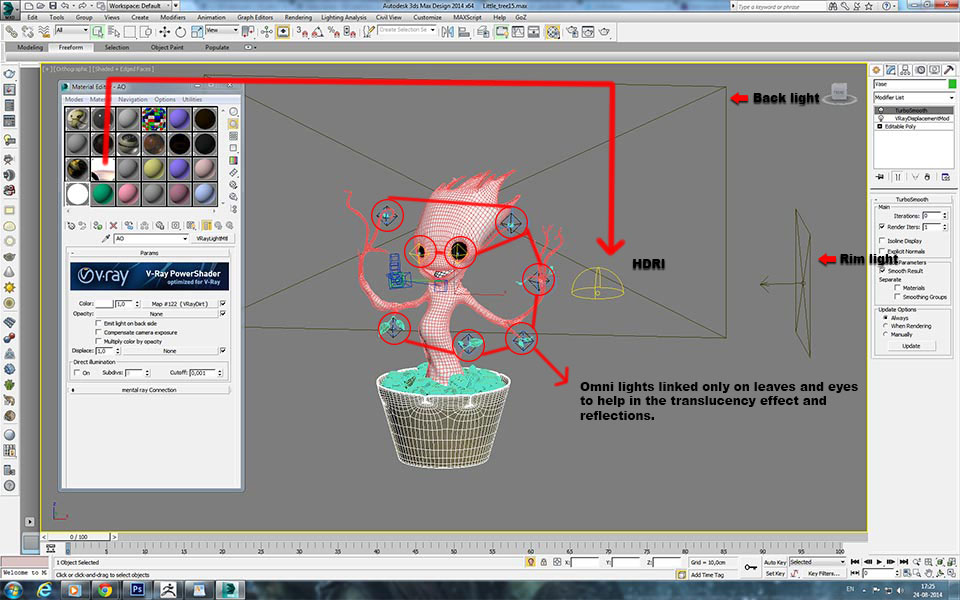Click the VRayLightMtl type button
The width and height of the screenshot is (960, 600).
pyautogui.click(x=212, y=238)
